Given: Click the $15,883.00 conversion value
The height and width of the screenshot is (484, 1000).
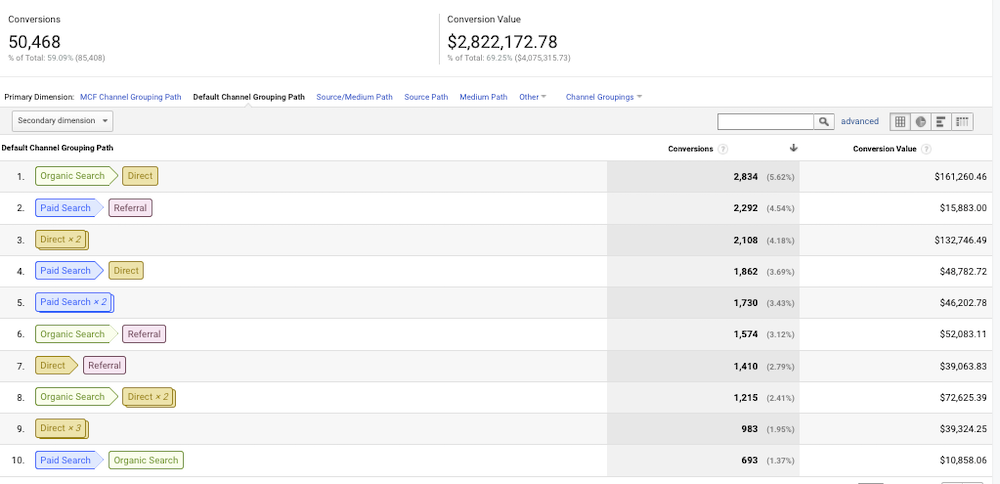Looking at the screenshot, I should point(963,208).
